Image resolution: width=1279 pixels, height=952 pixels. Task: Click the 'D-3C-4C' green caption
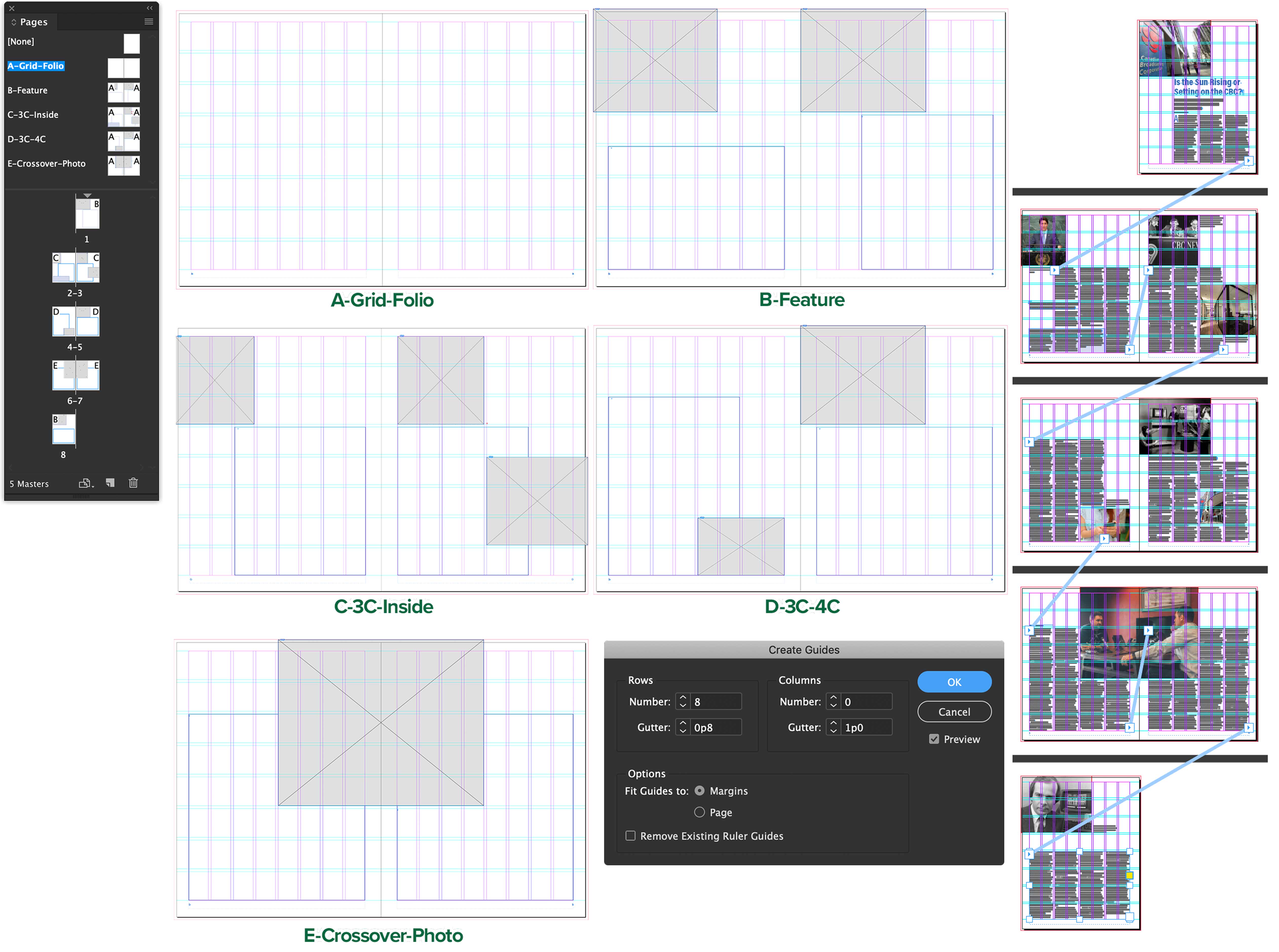(x=802, y=607)
